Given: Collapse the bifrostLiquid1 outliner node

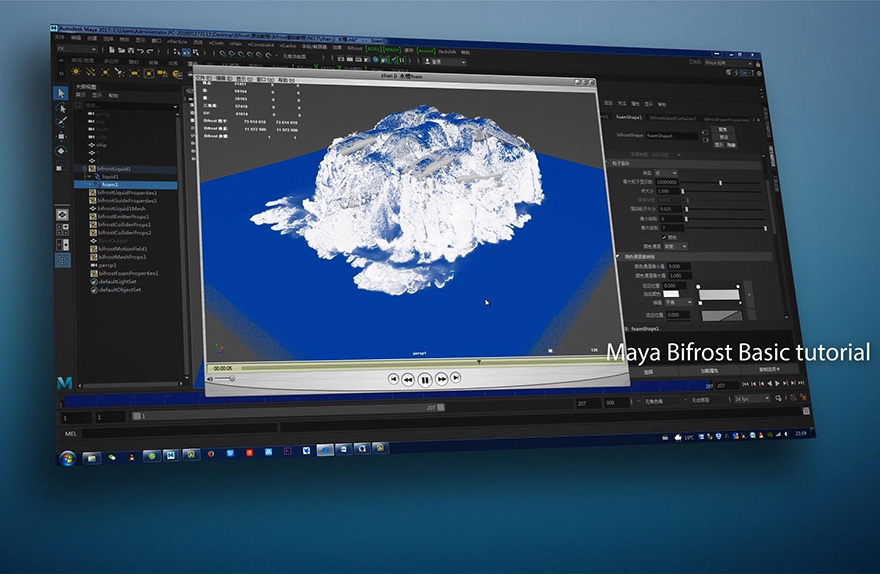Looking at the screenshot, I should [x=85, y=168].
